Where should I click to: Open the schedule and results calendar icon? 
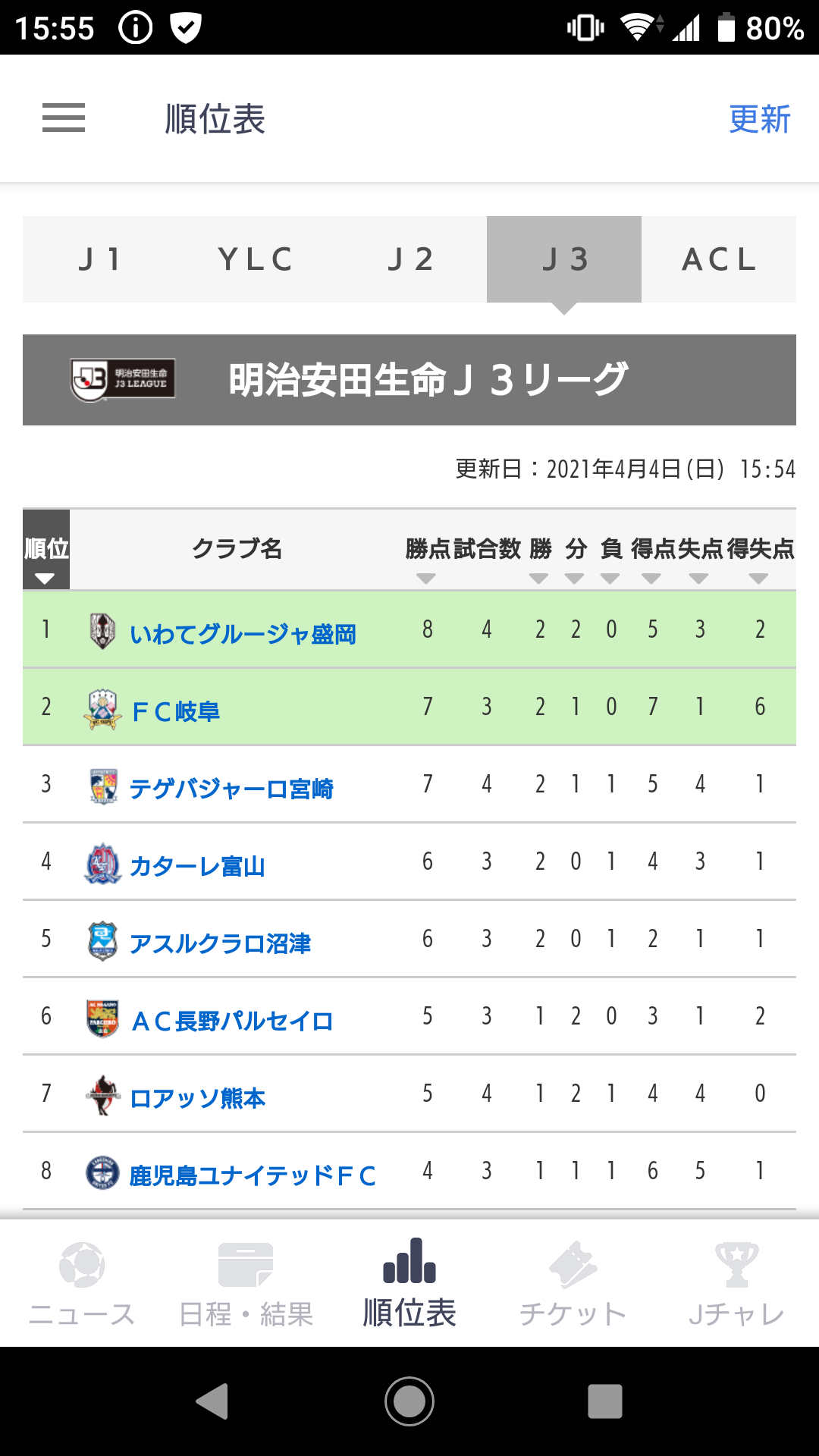246,1264
